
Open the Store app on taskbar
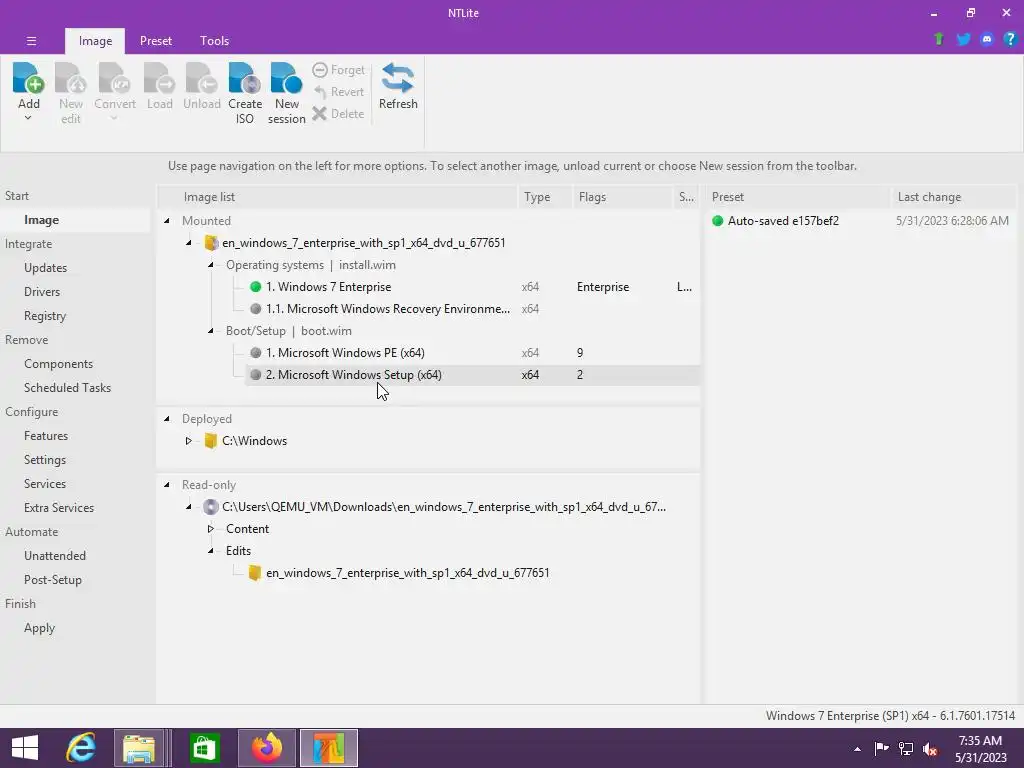click(x=204, y=748)
